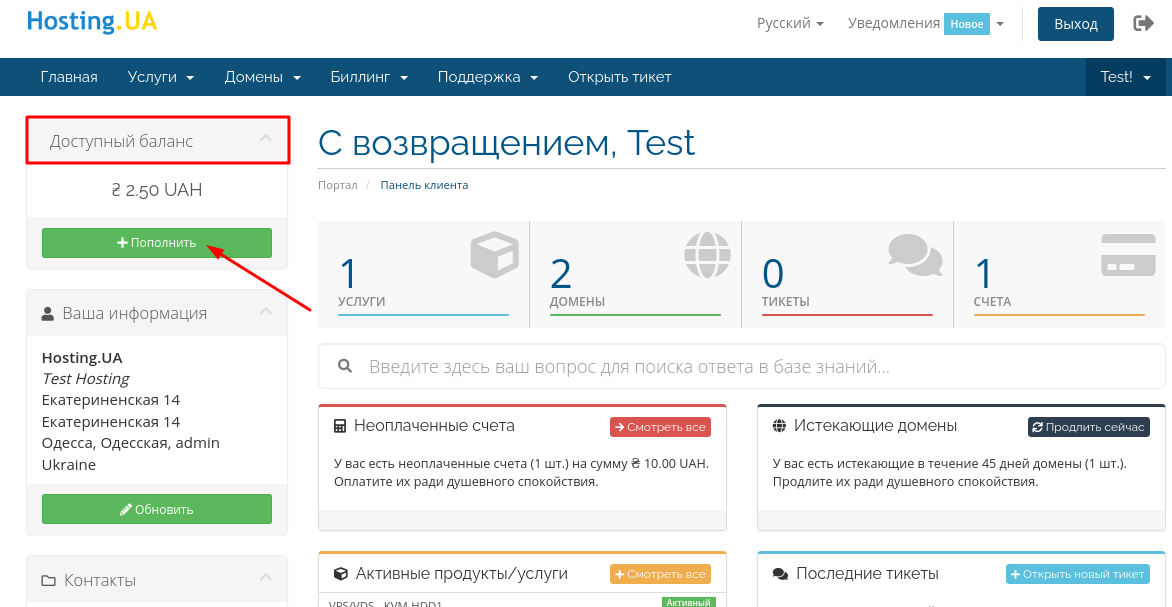Click the invoices credit card icon
The image size is (1172, 607).
(1127, 255)
